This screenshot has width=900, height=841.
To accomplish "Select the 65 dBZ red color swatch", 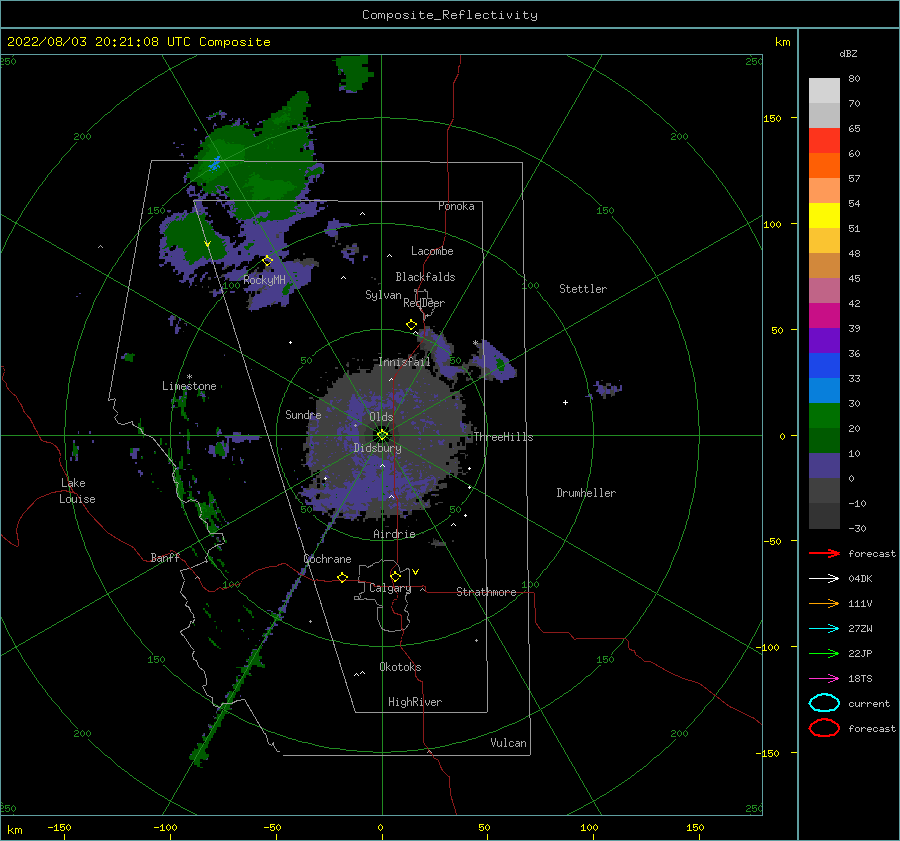I will 824,141.
